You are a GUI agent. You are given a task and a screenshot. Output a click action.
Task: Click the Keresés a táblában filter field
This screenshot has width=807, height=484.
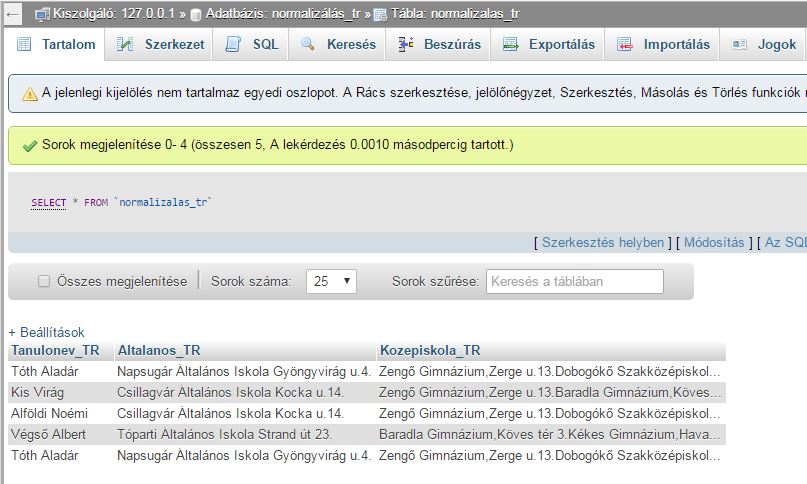point(574,282)
